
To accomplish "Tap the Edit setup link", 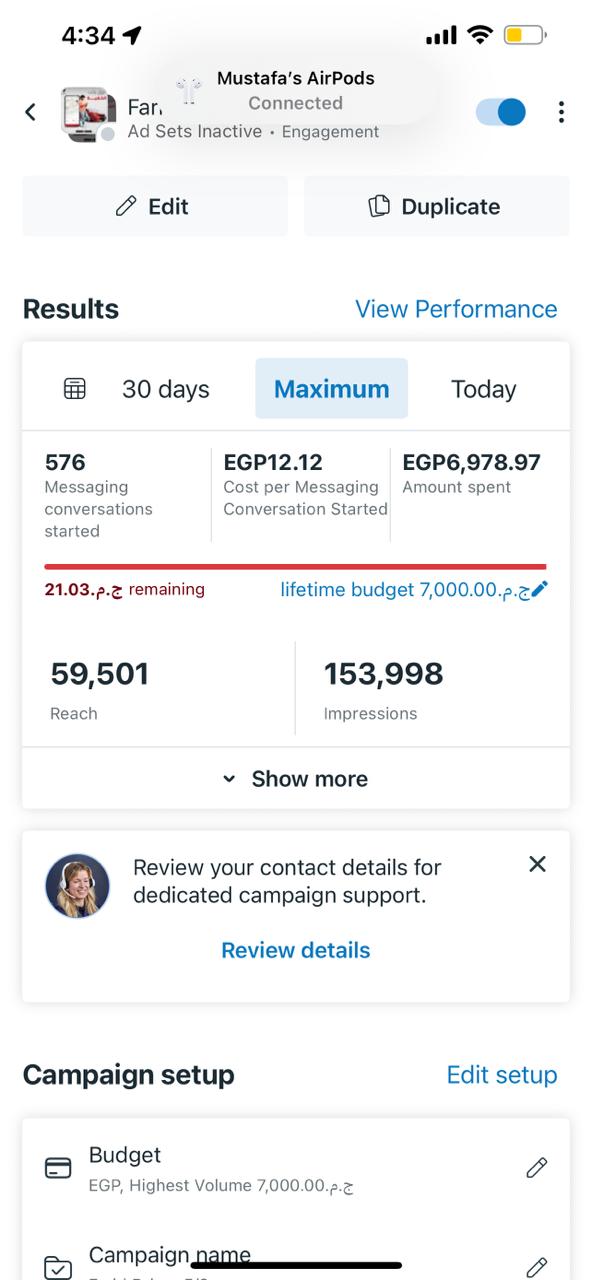I will coord(502,1075).
